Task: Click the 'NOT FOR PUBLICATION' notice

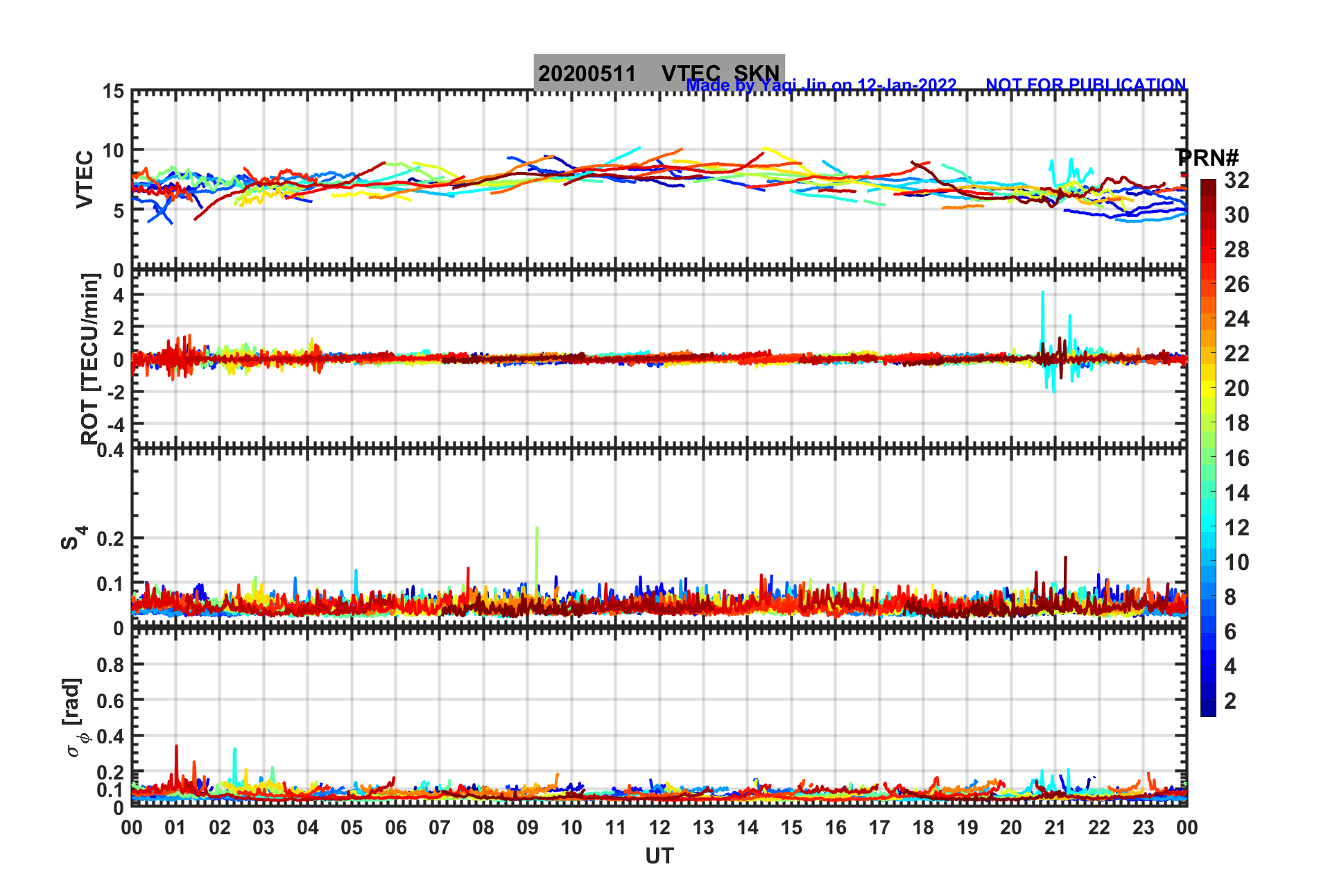Action: [1086, 85]
